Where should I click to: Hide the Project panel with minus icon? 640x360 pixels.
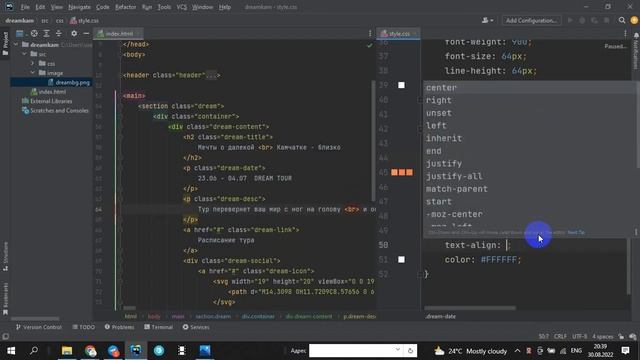(86, 33)
